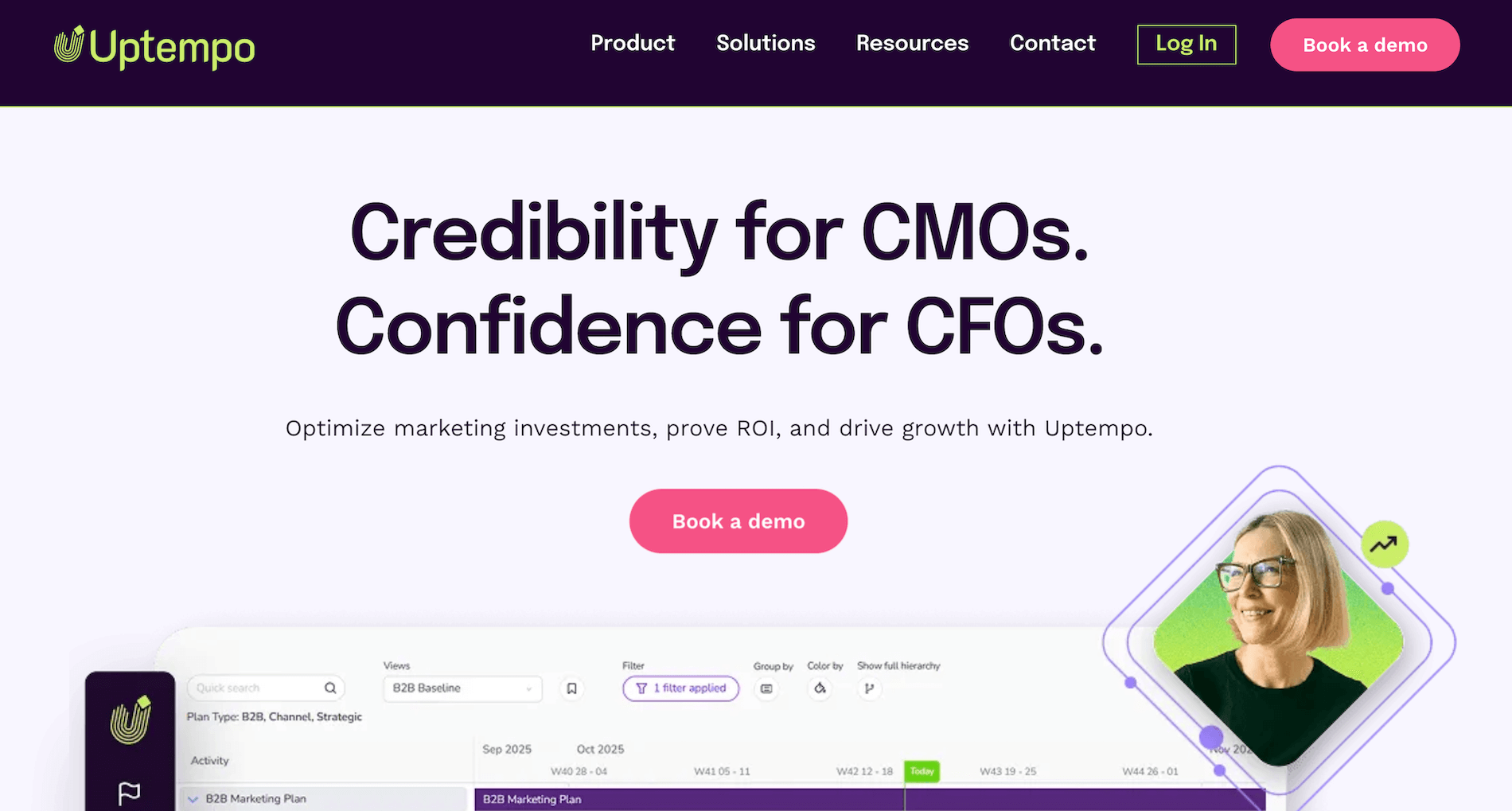
Task: Click the Log In button
Action: (x=1186, y=45)
